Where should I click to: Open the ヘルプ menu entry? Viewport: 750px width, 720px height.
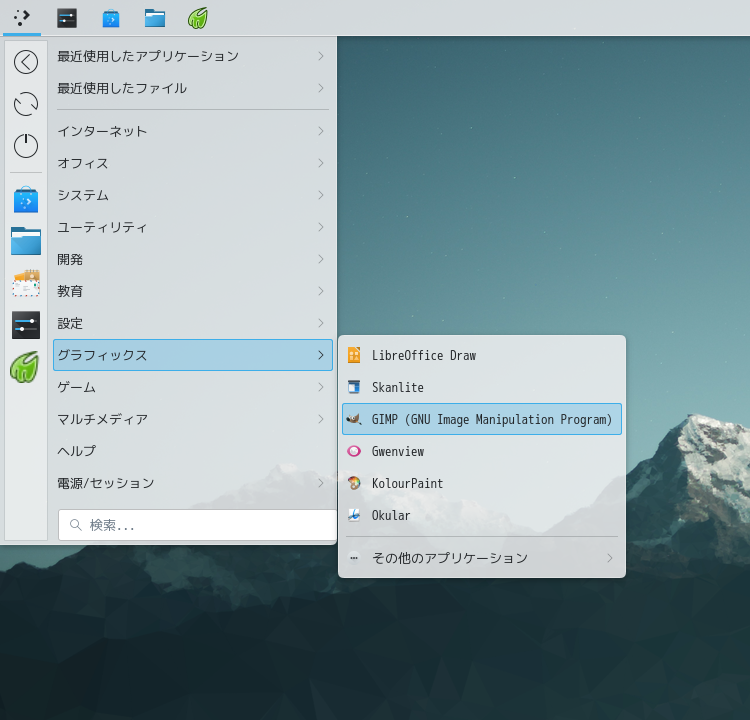point(193,451)
